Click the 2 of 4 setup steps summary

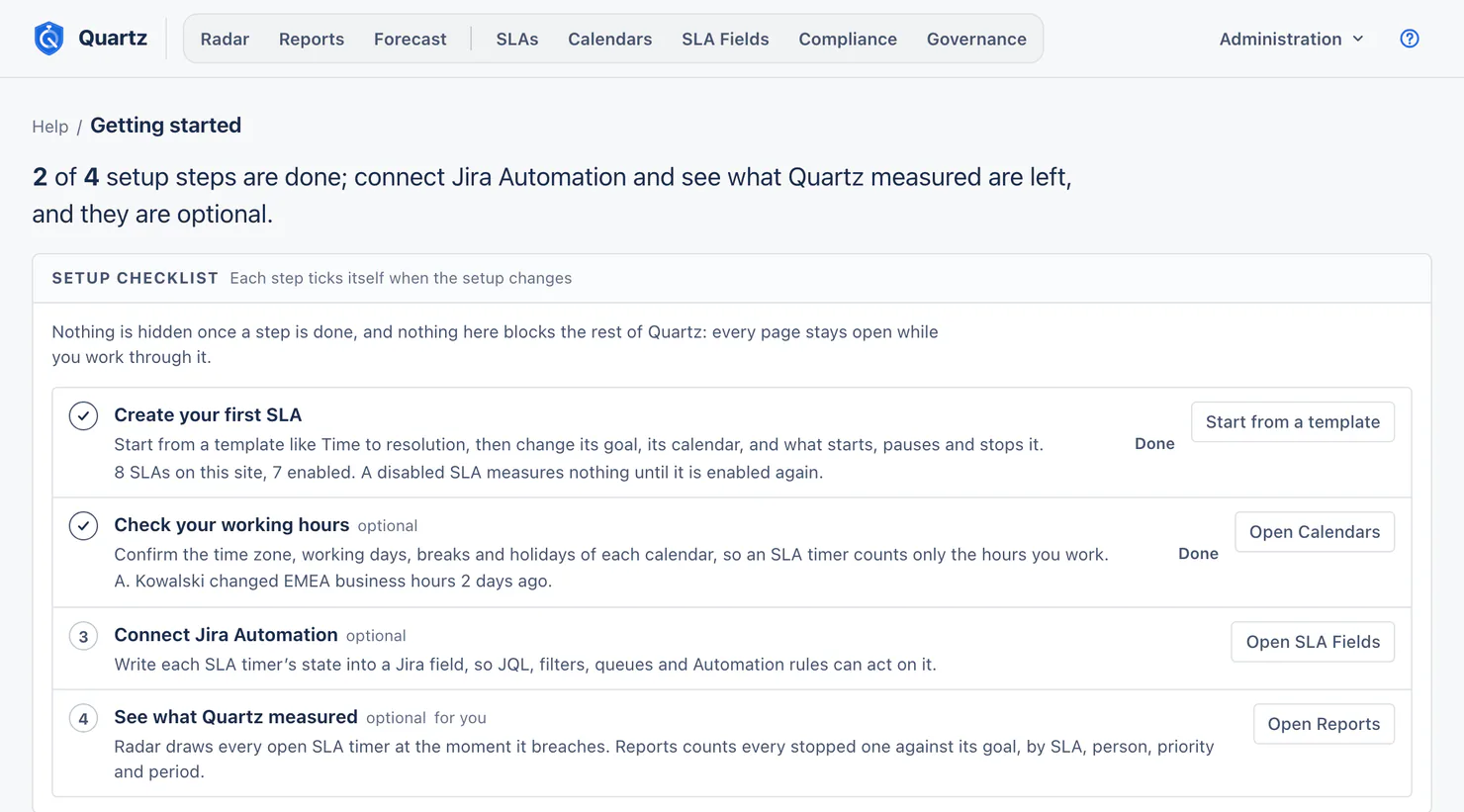pos(552,195)
